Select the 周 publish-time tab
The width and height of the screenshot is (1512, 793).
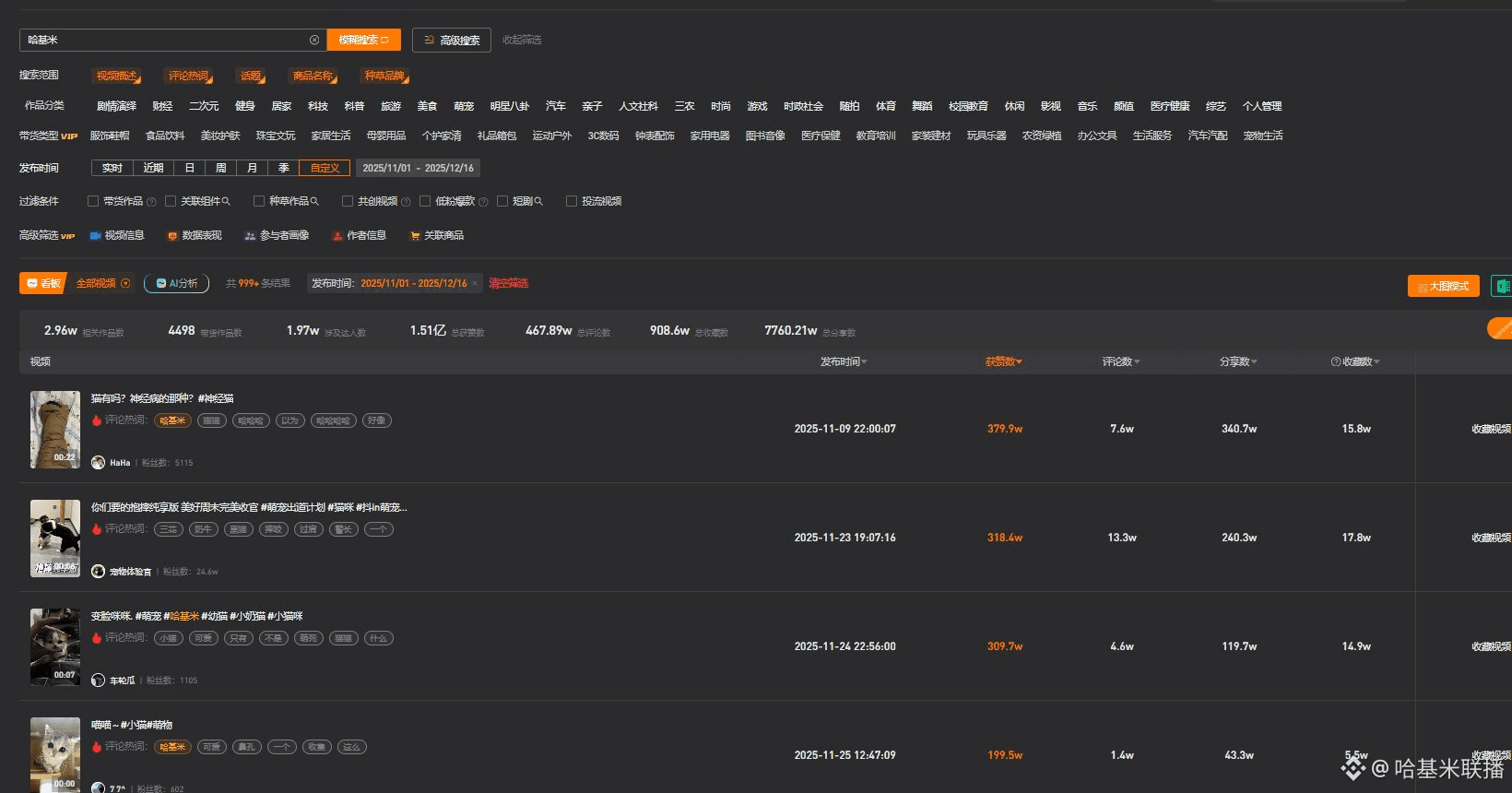coord(220,168)
